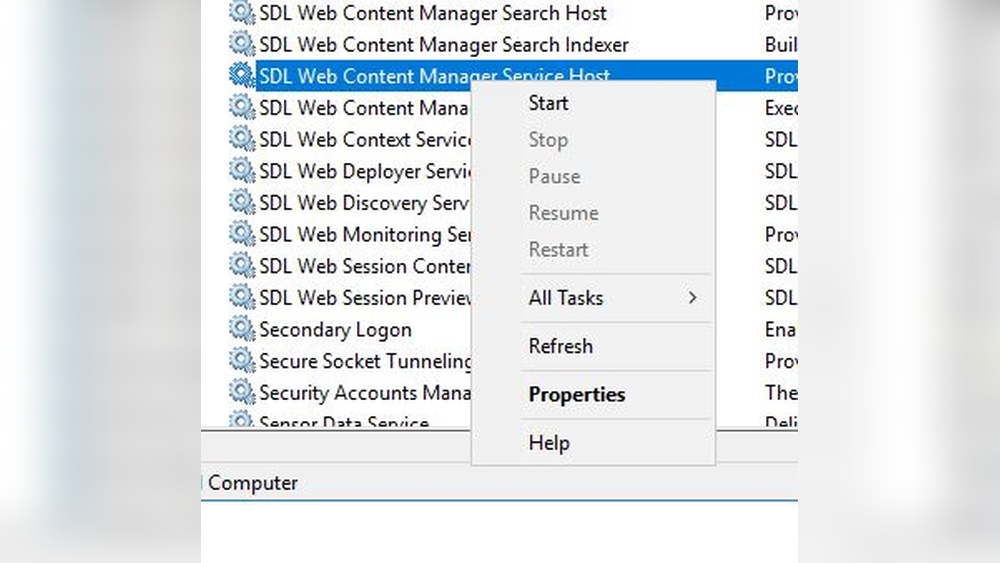Click 'Ena' description of Secondary Logon row
Viewport: 1000px width, 563px height.
780,329
